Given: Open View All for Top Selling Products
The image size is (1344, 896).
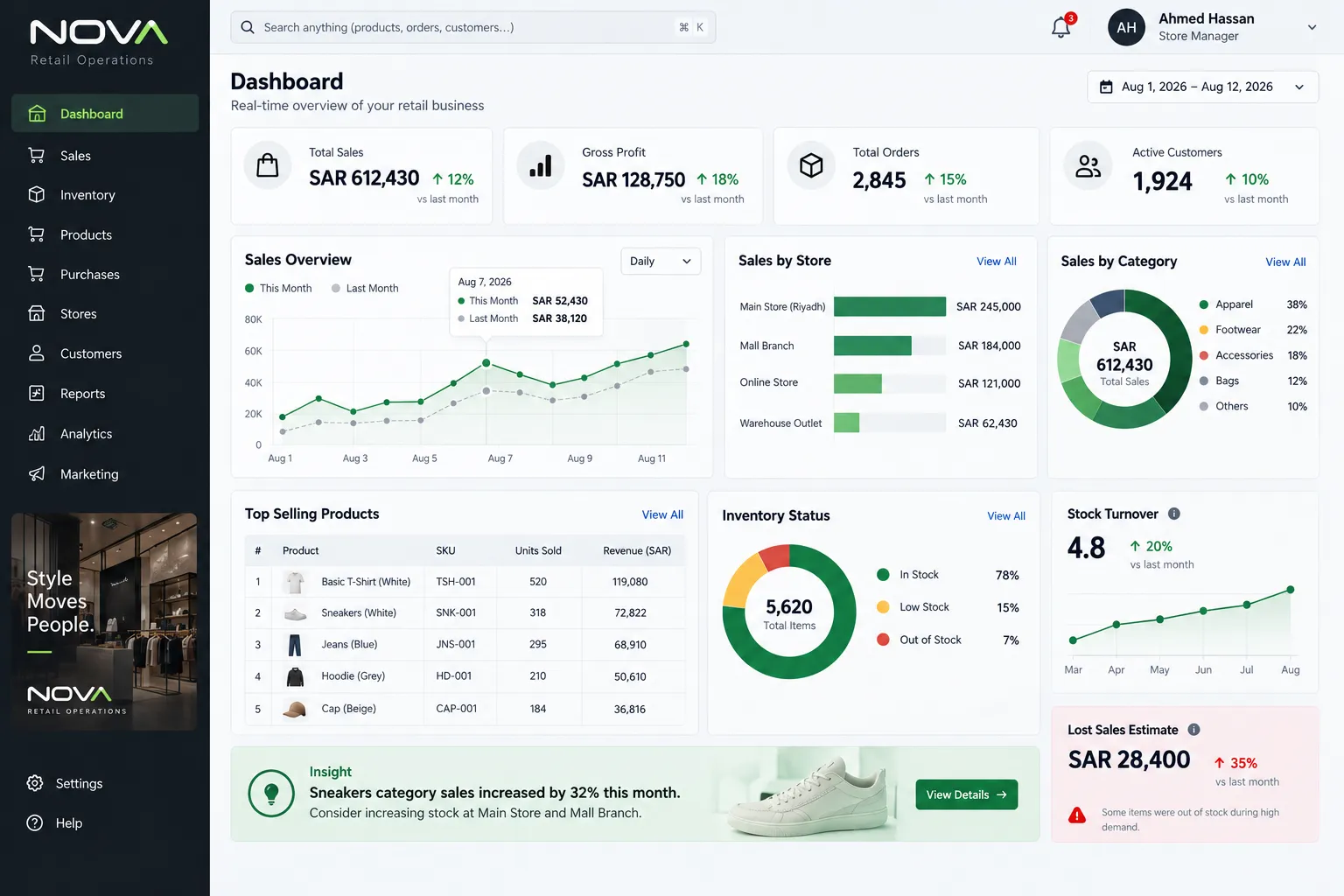Looking at the screenshot, I should (662, 514).
